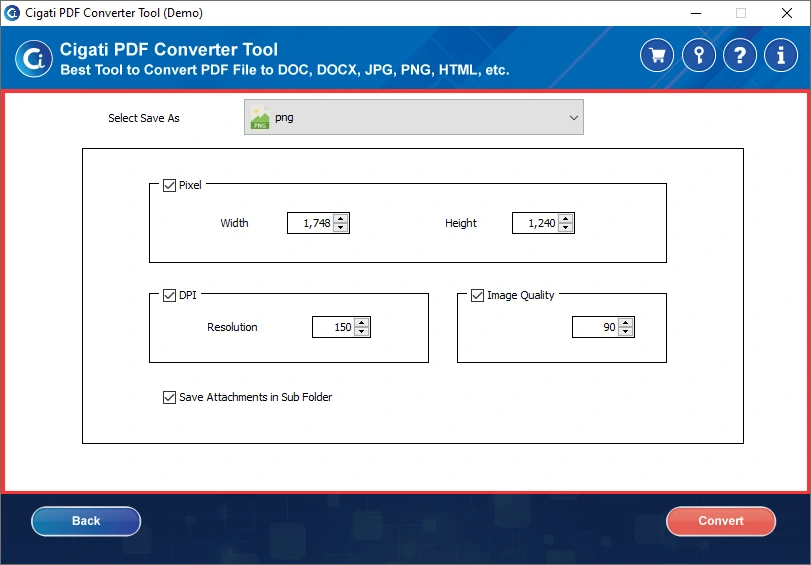Minimize the Cigati window

(x=696, y=13)
